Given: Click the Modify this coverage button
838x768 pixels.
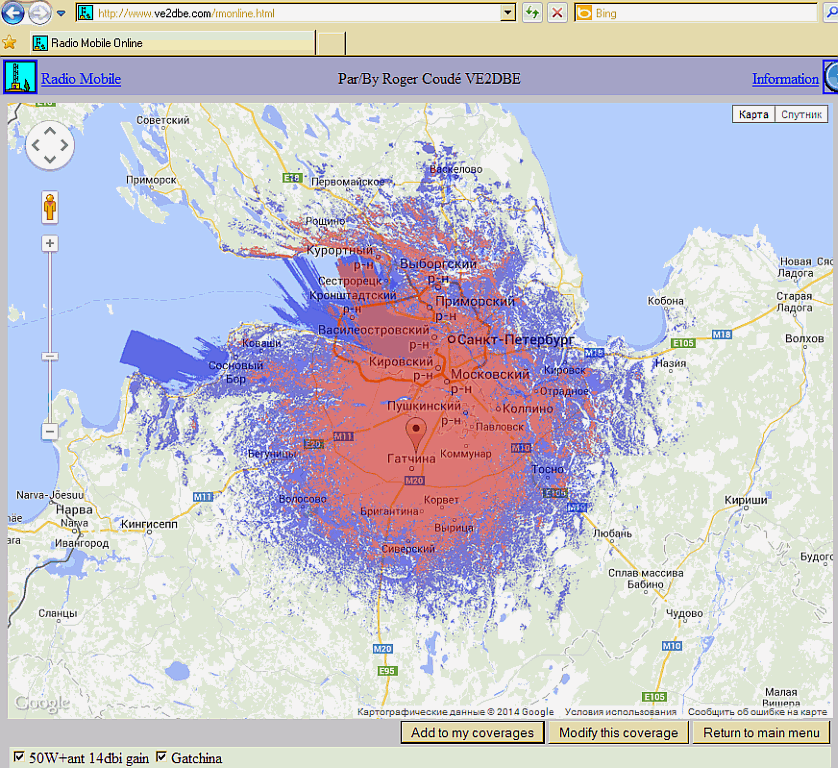Looking at the screenshot, I should pyautogui.click(x=618, y=733).
